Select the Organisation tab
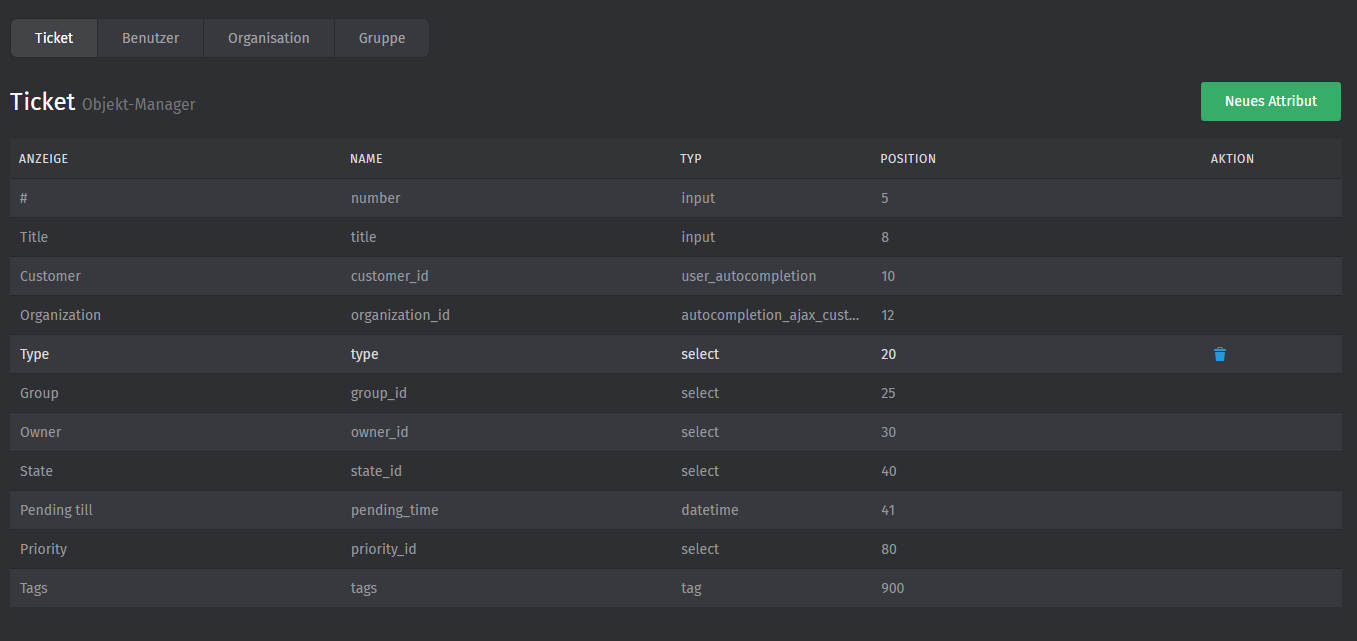 [x=269, y=38]
